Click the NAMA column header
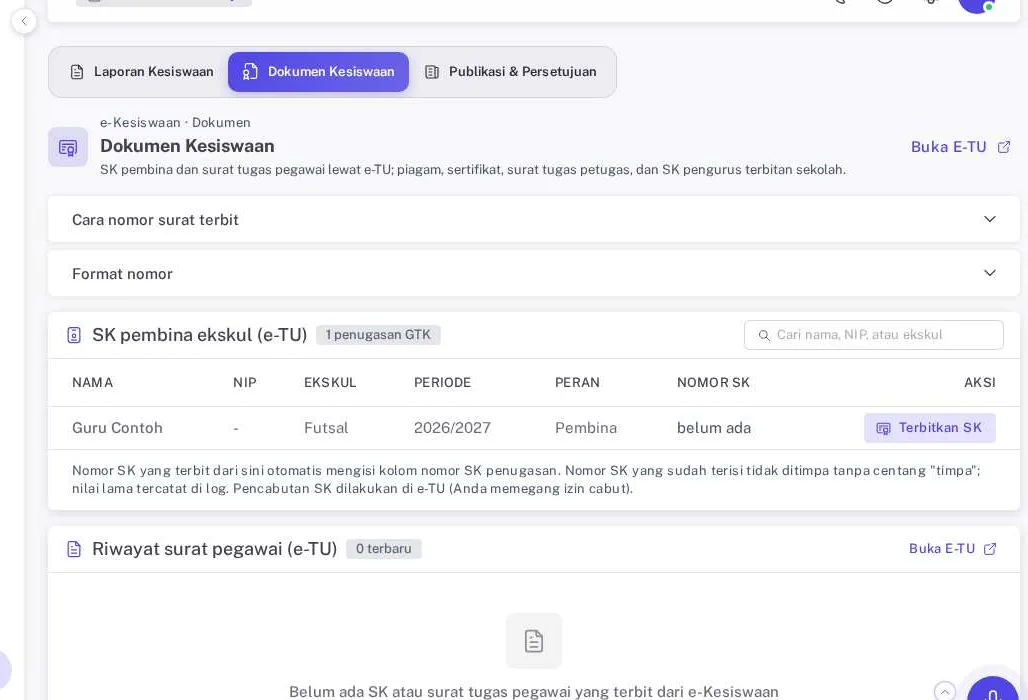 92,382
